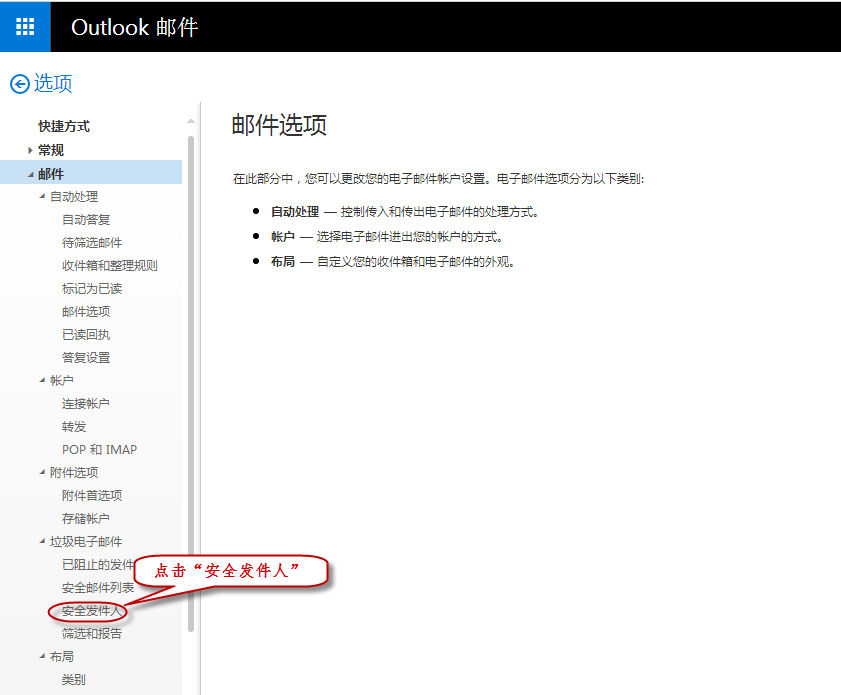
Task: Open 存储帐户 settings
Action: coord(86,519)
